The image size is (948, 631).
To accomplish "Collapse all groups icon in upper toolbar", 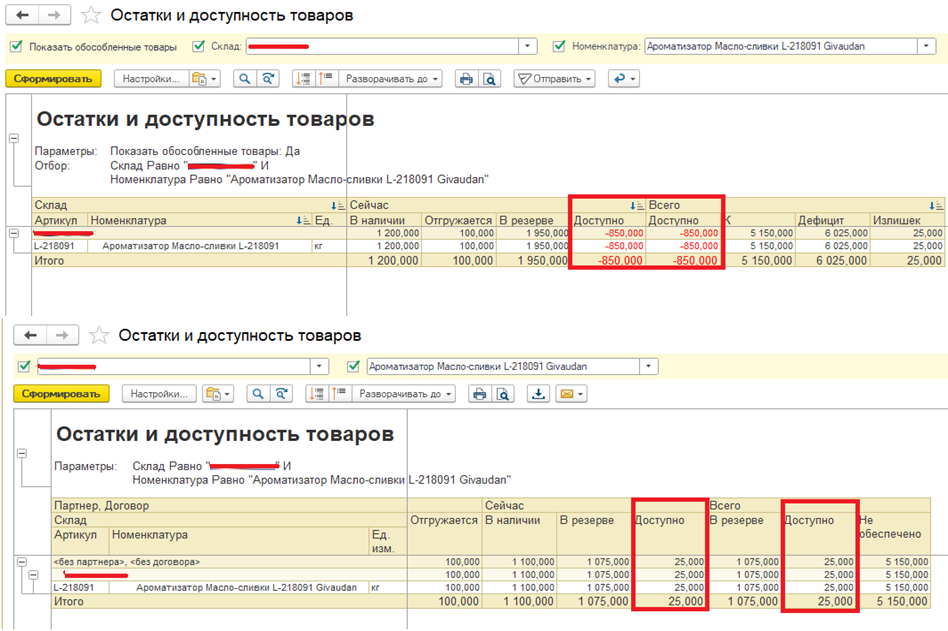I will pos(304,79).
